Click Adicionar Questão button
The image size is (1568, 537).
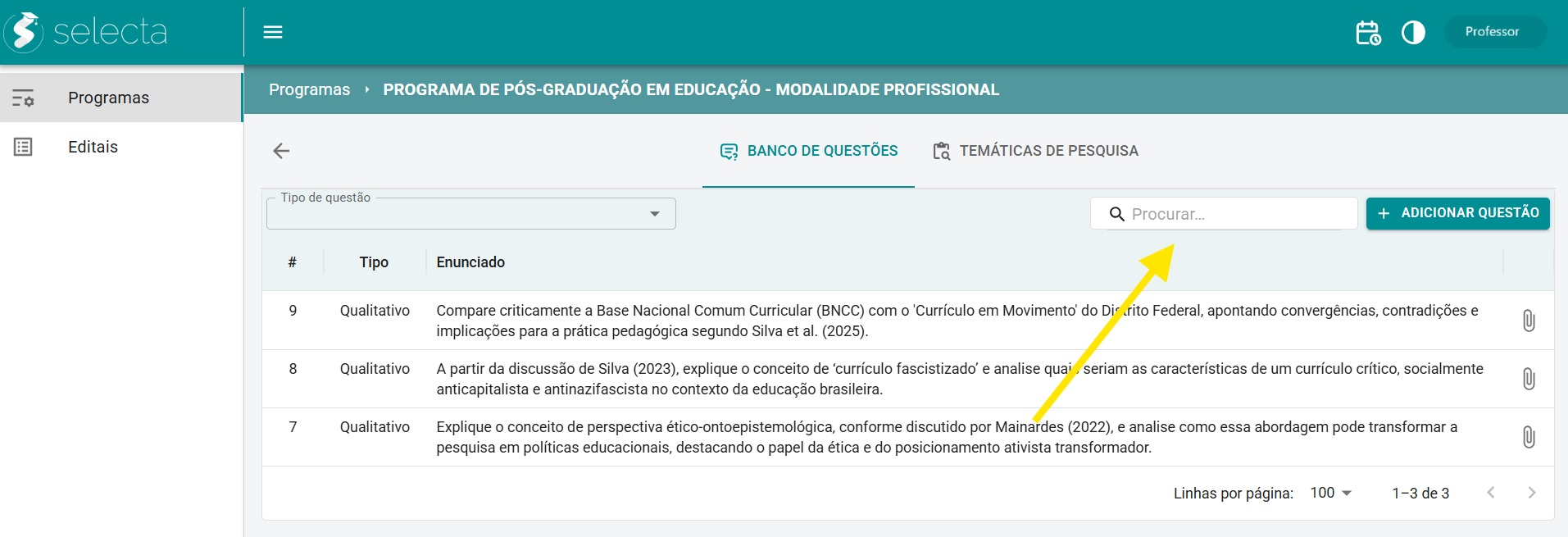(x=1457, y=213)
